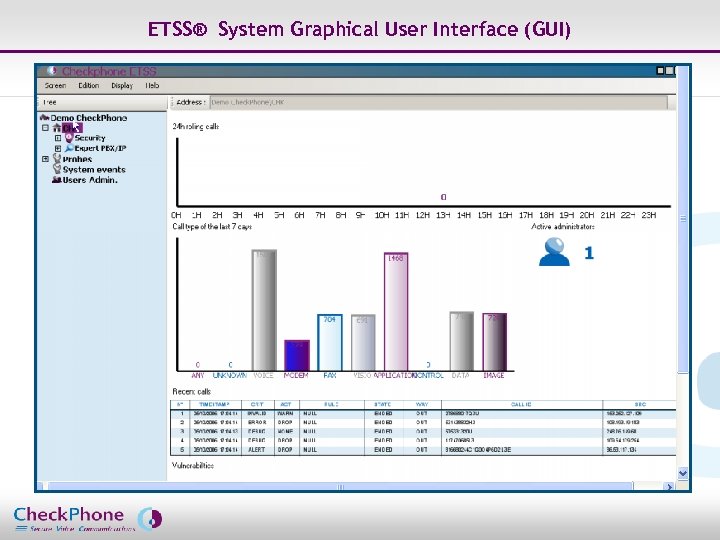Sort by the CRIT column header

click(x=258, y=405)
